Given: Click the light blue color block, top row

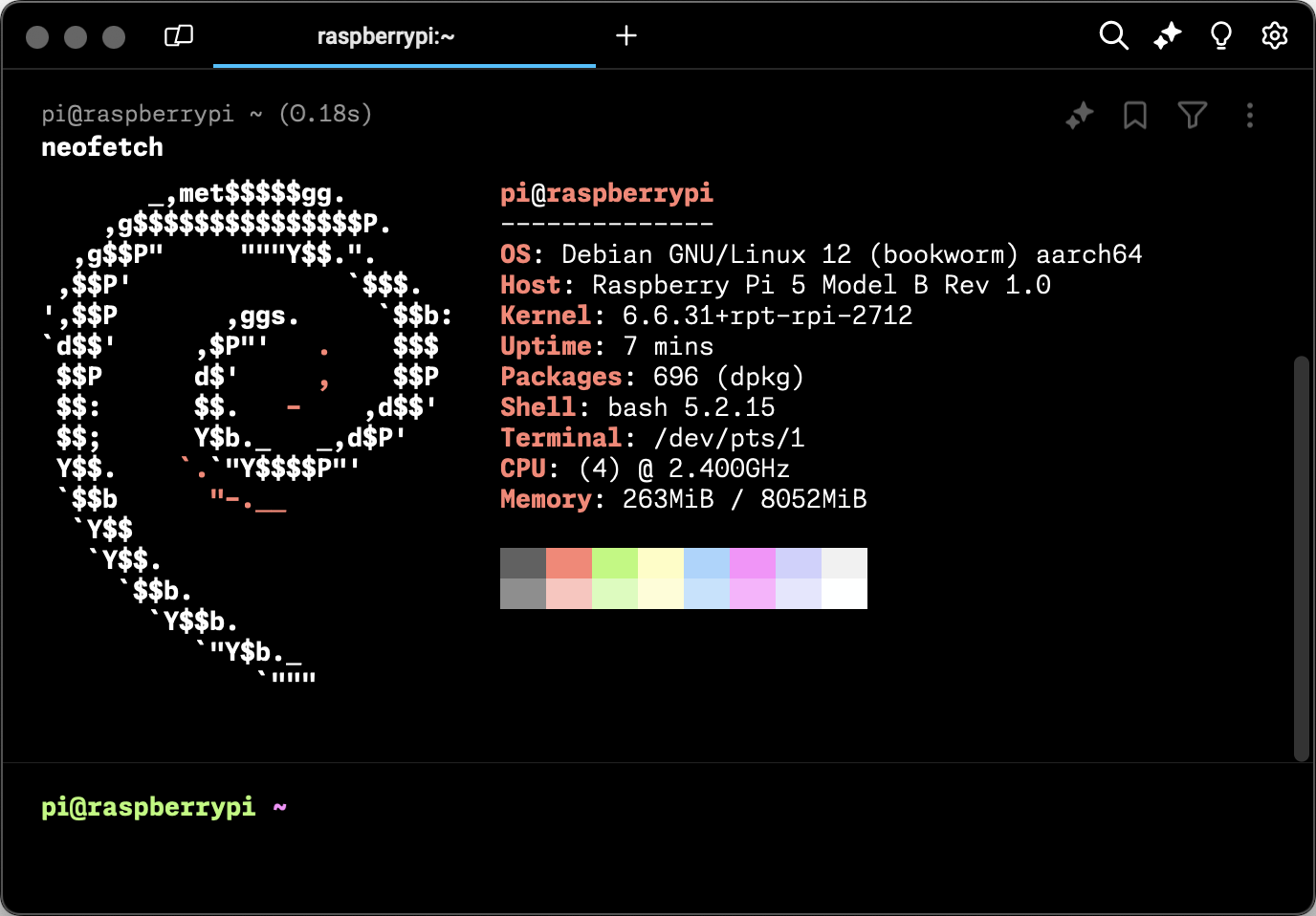Looking at the screenshot, I should [707, 563].
